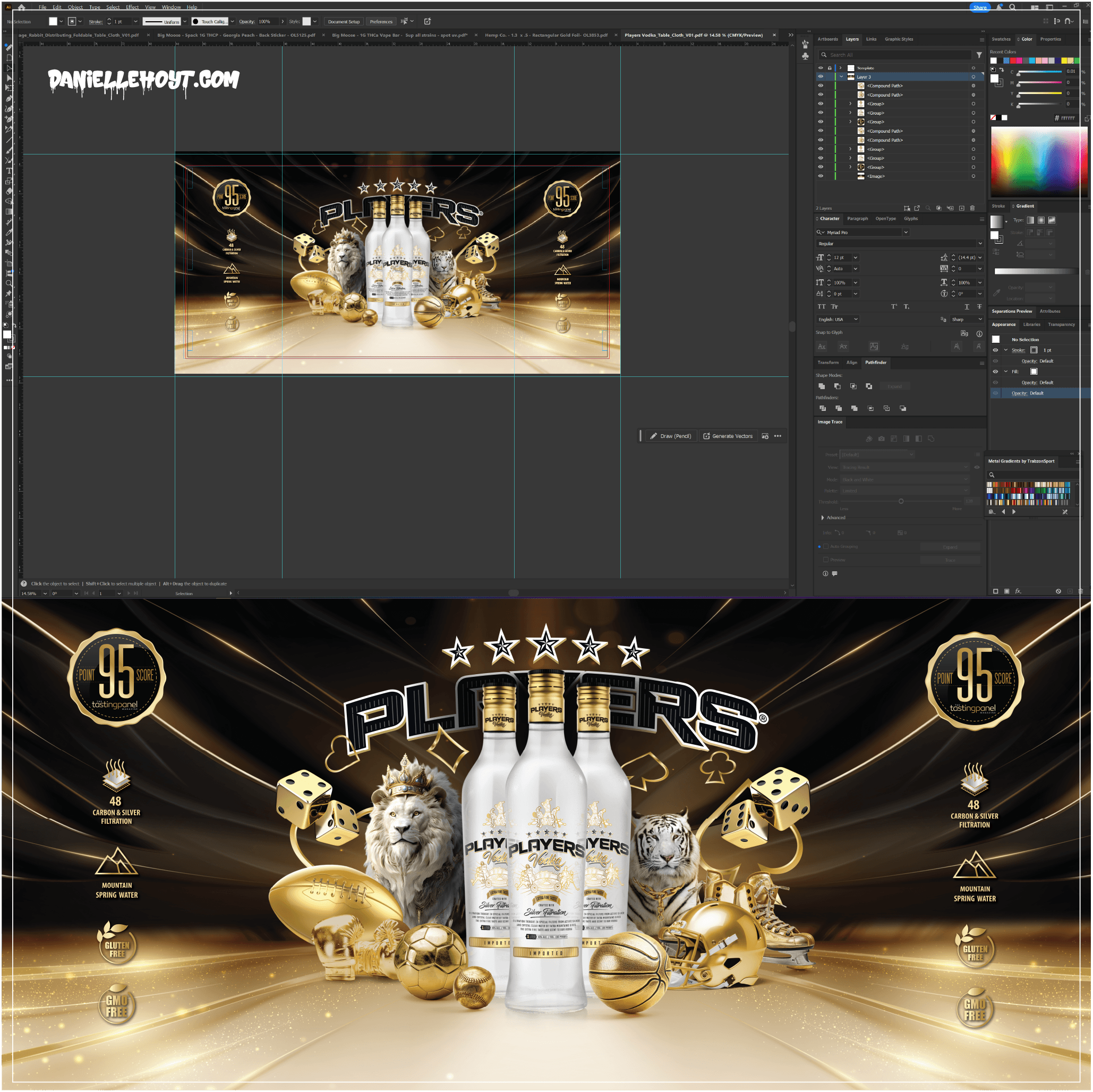Toggle Fill visibility in Appearance panel
Viewport: 1093px width, 1092px height.
pyautogui.click(x=995, y=372)
